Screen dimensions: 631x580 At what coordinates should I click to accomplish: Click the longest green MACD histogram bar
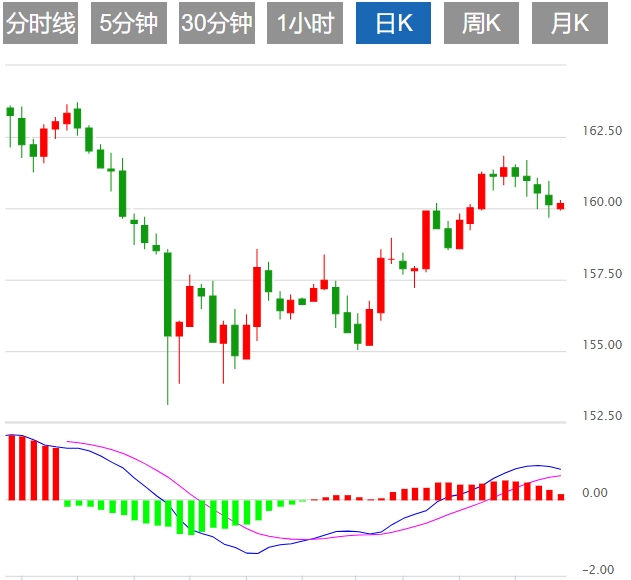coord(191,516)
